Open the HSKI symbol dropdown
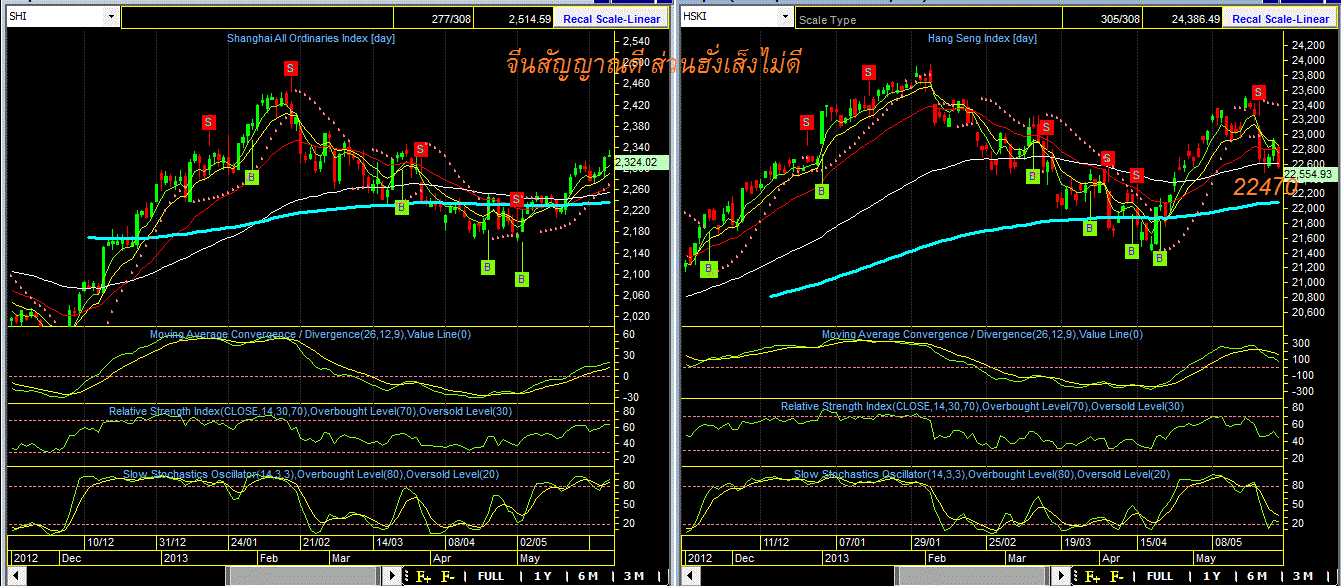This screenshot has height=586, width=1341. (783, 18)
